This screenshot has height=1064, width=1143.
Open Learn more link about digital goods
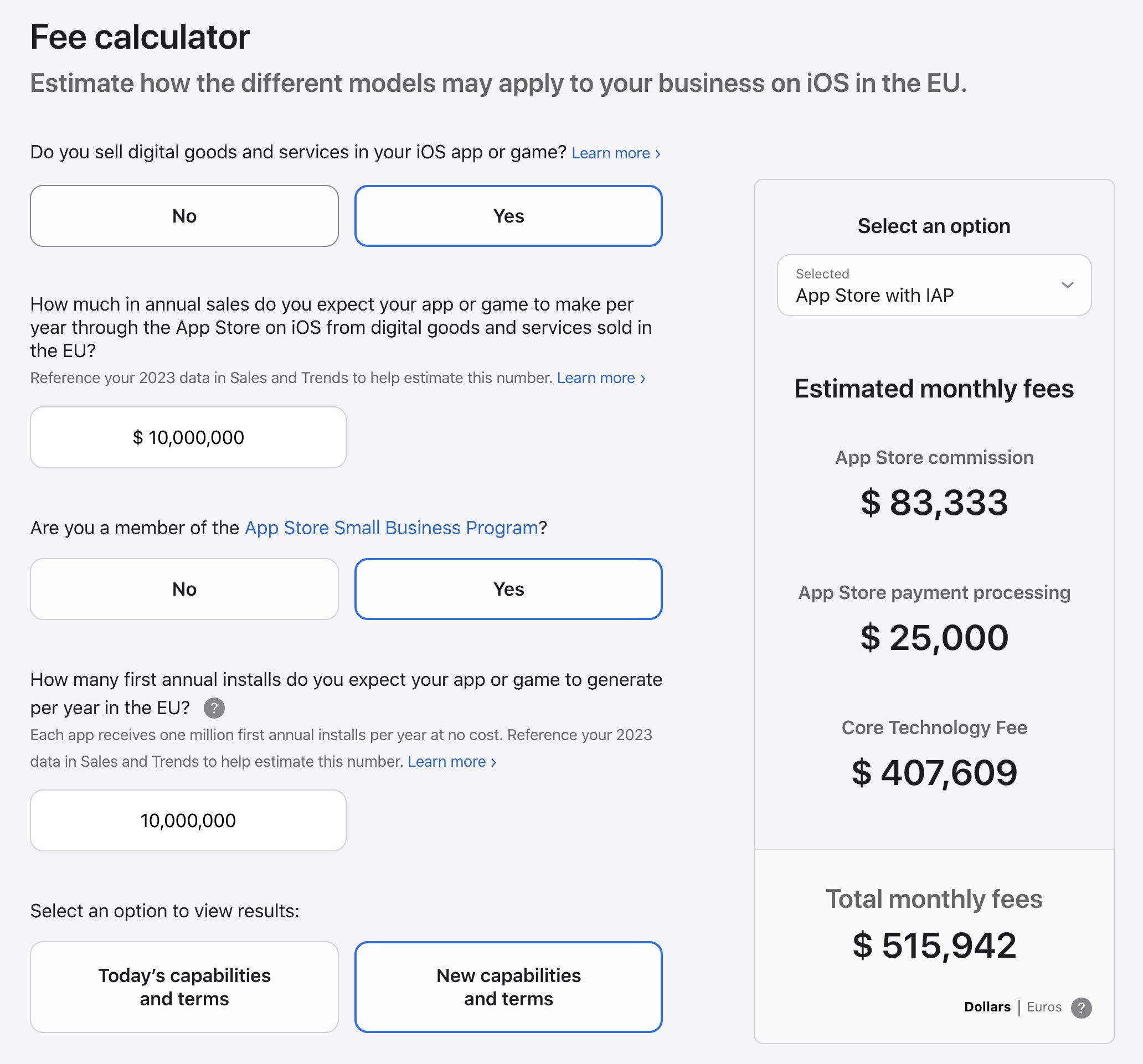point(616,153)
